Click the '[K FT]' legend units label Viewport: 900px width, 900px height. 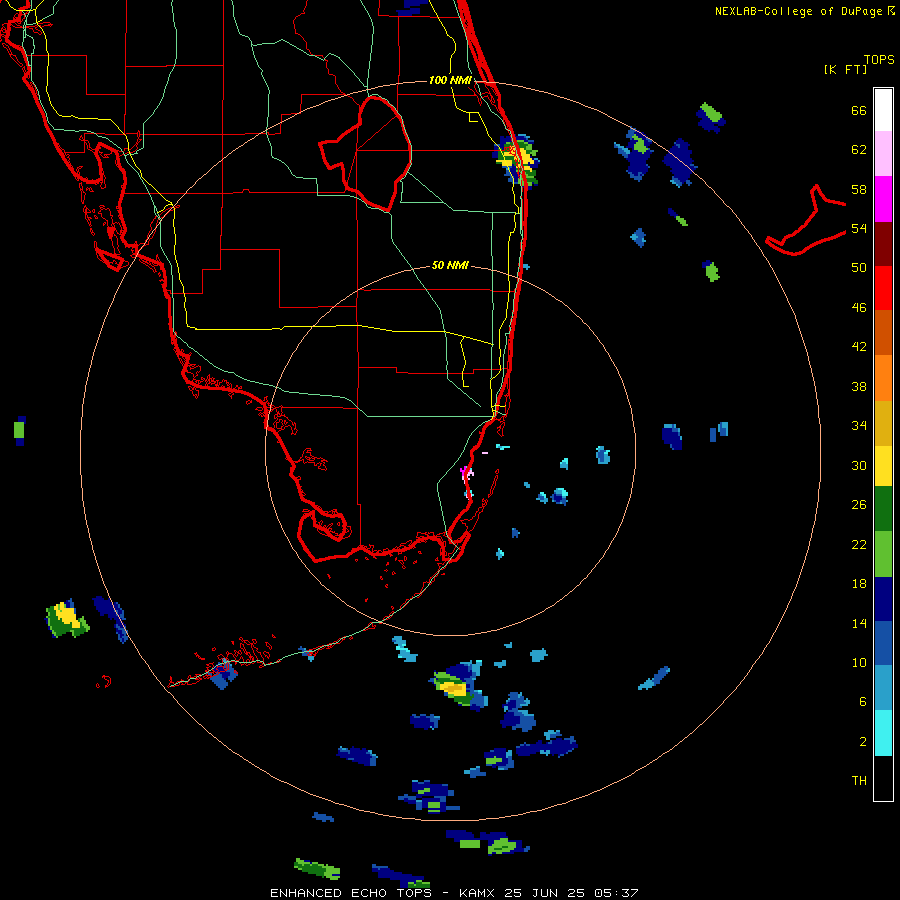[845, 69]
